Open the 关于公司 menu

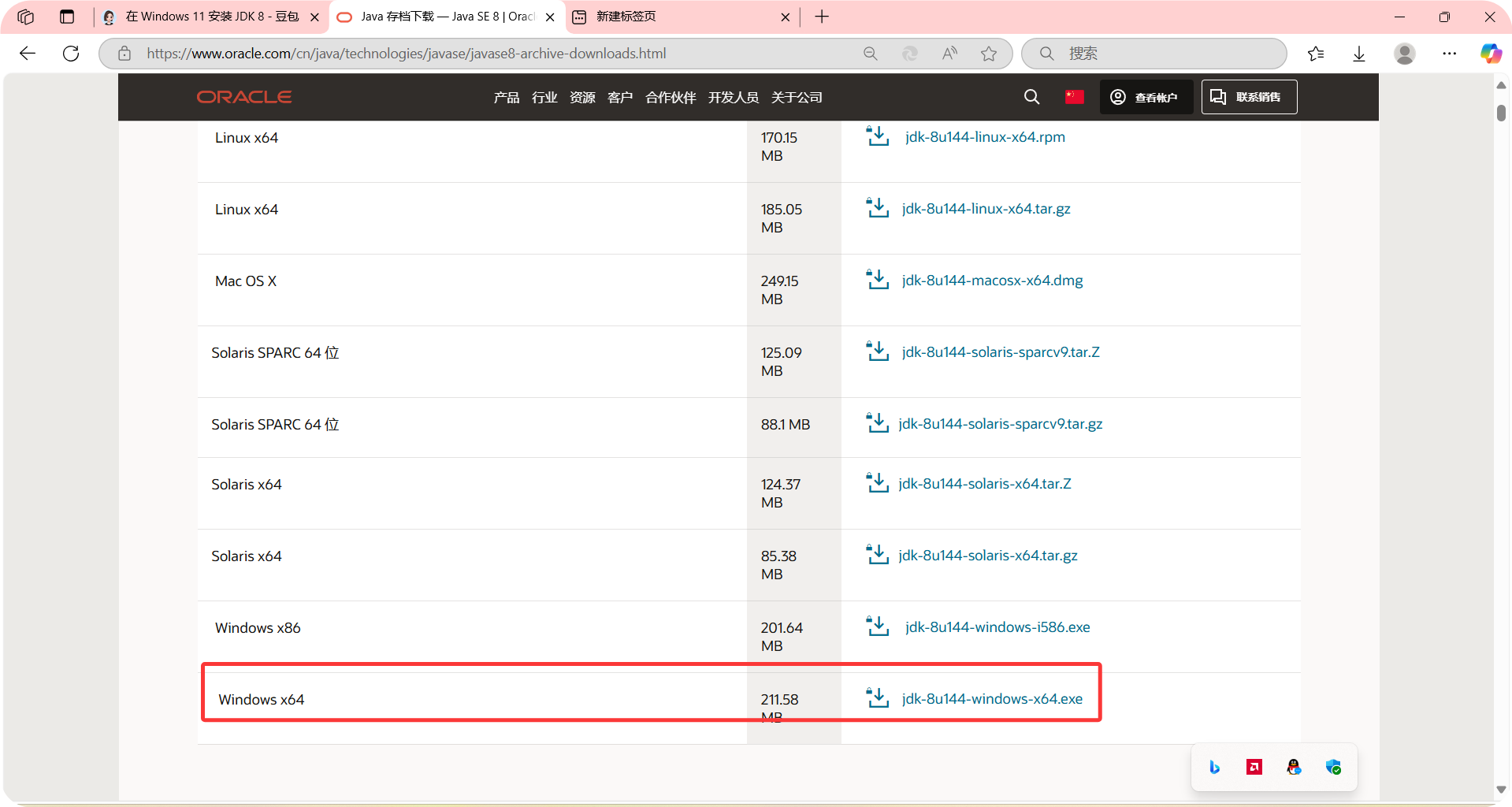797,97
